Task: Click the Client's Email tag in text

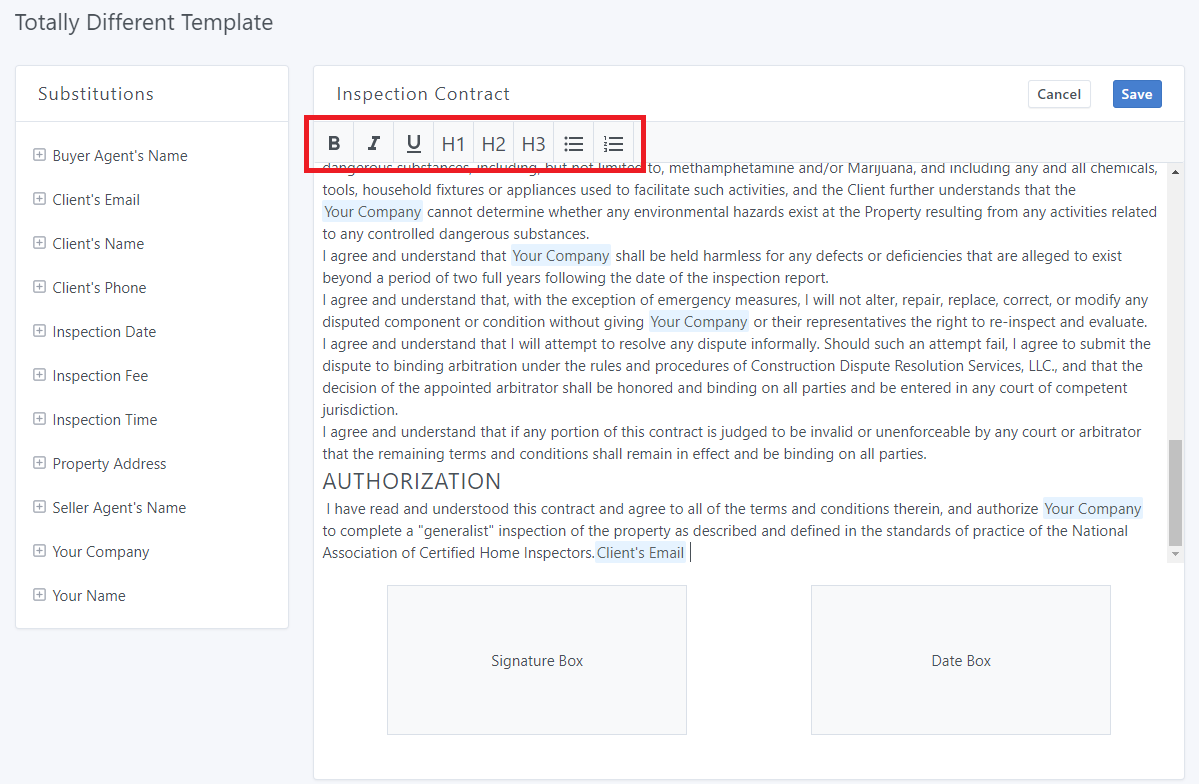Action: [x=640, y=553]
